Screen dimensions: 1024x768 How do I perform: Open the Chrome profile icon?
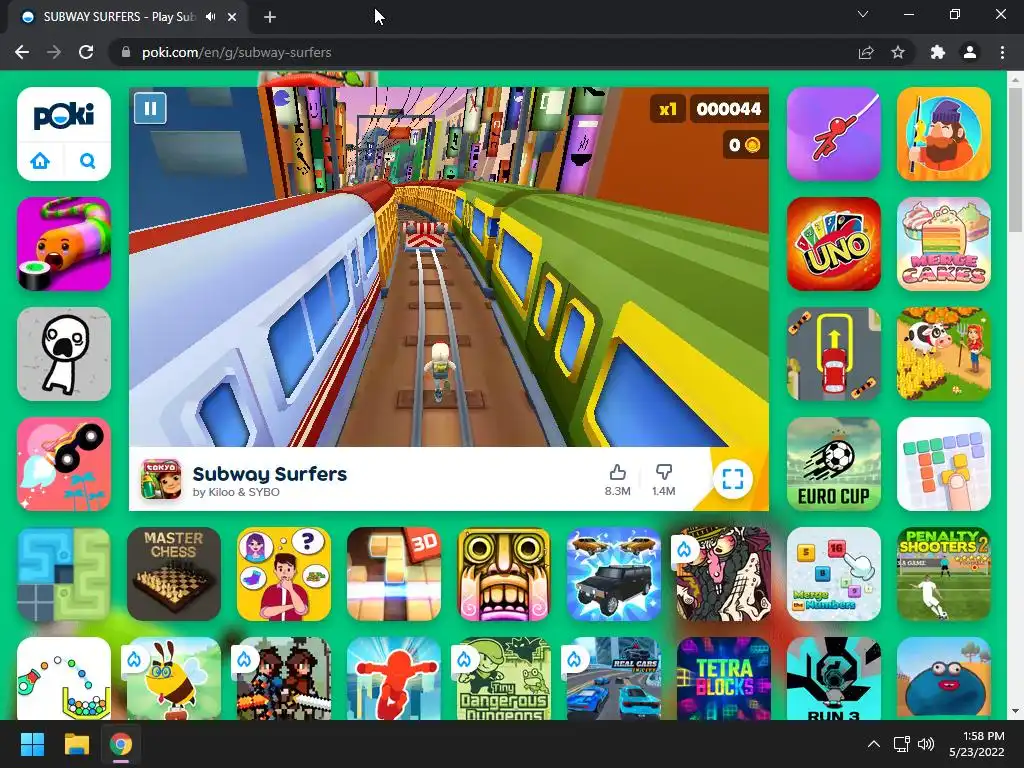970,52
